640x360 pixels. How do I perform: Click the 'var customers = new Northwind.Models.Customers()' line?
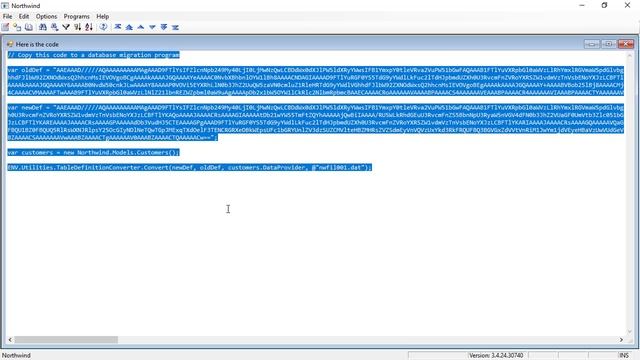93,152
